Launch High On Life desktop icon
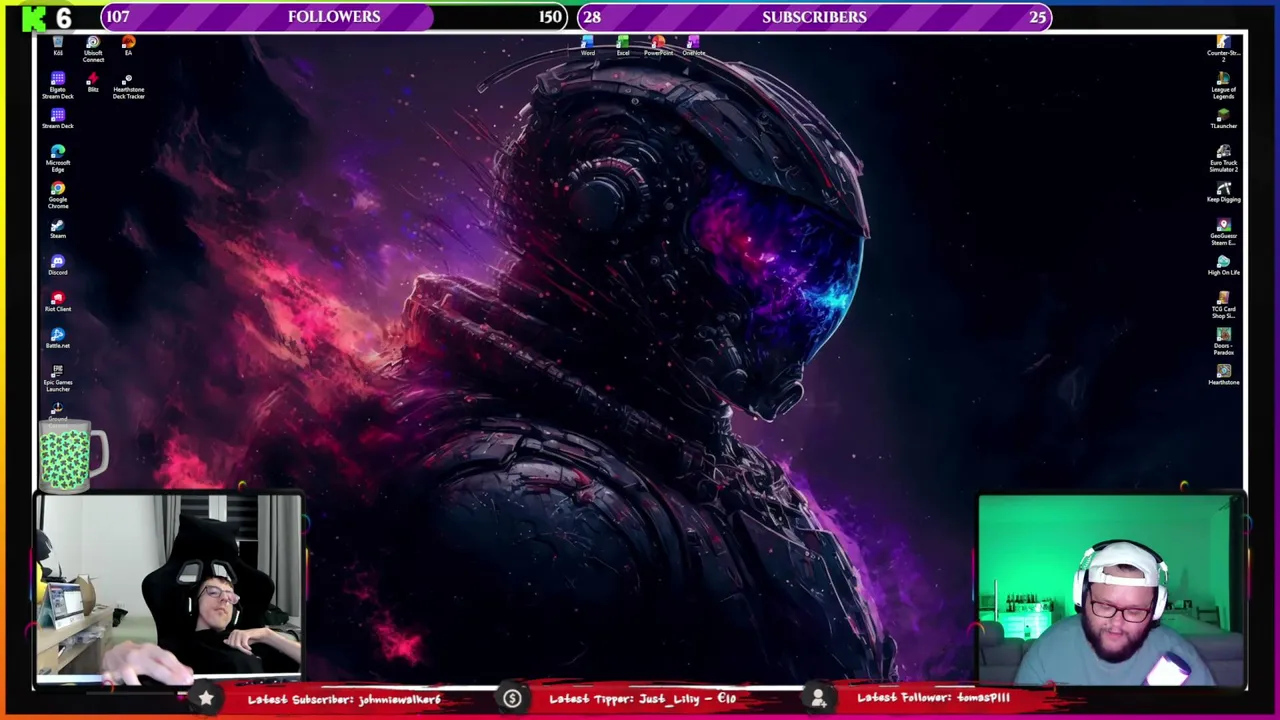1280x720 pixels. [x=1223, y=264]
